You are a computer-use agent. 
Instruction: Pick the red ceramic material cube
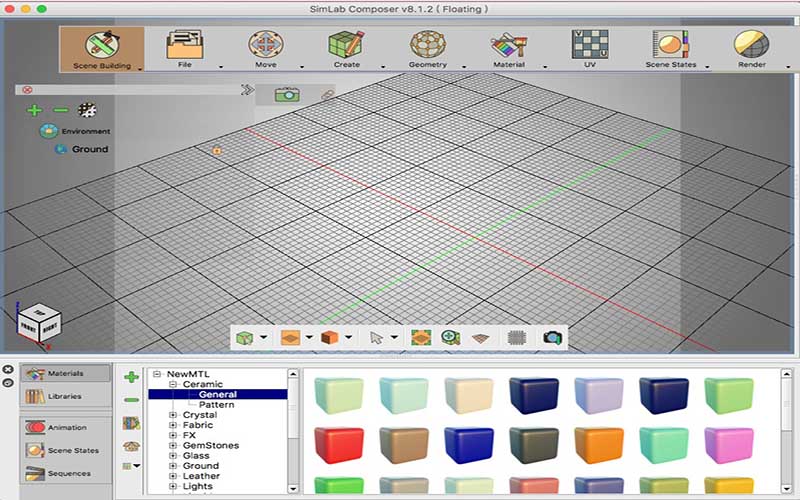point(339,445)
